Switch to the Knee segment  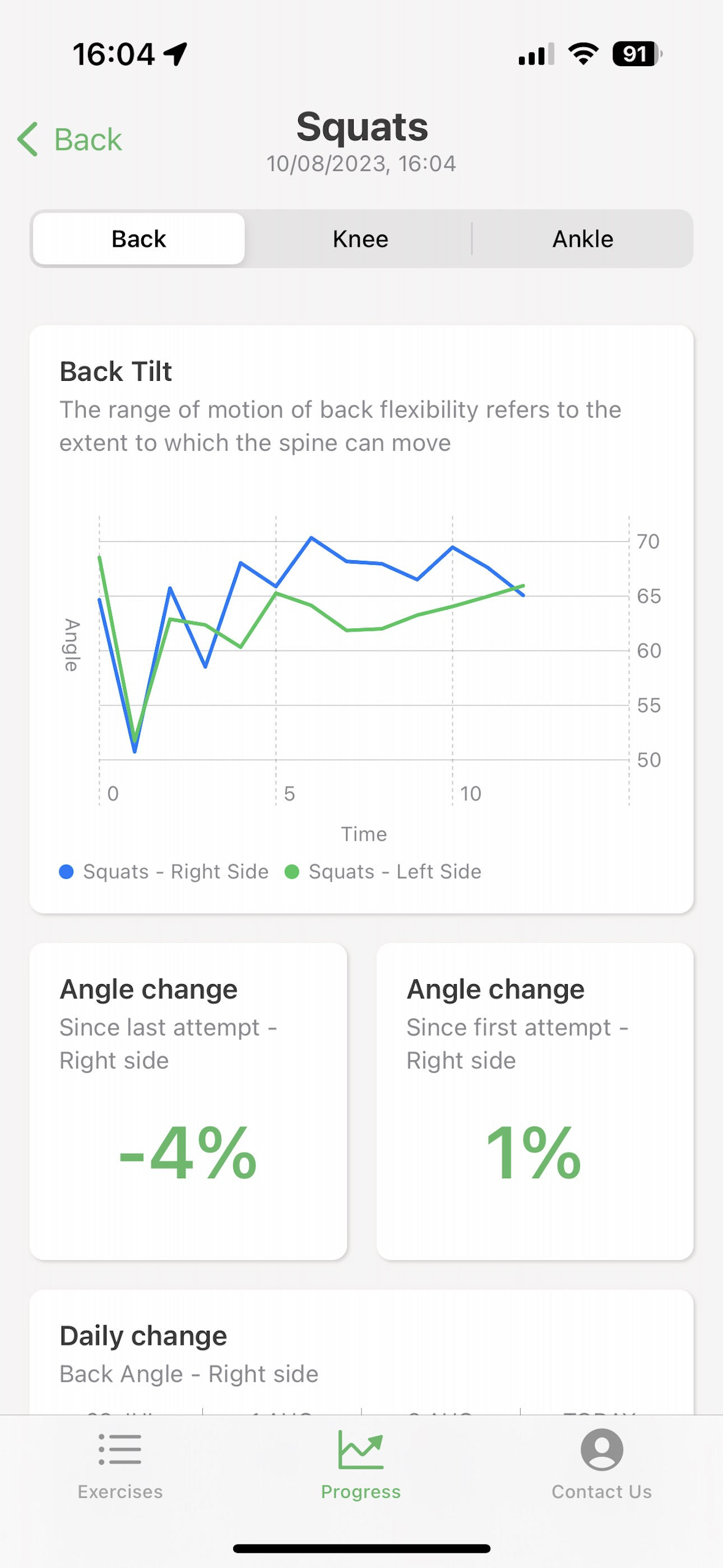(x=360, y=238)
